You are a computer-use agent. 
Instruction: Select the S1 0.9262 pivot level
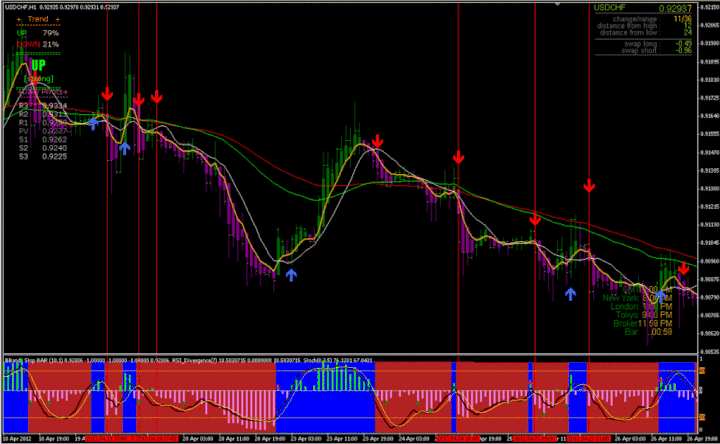[x=43, y=140]
